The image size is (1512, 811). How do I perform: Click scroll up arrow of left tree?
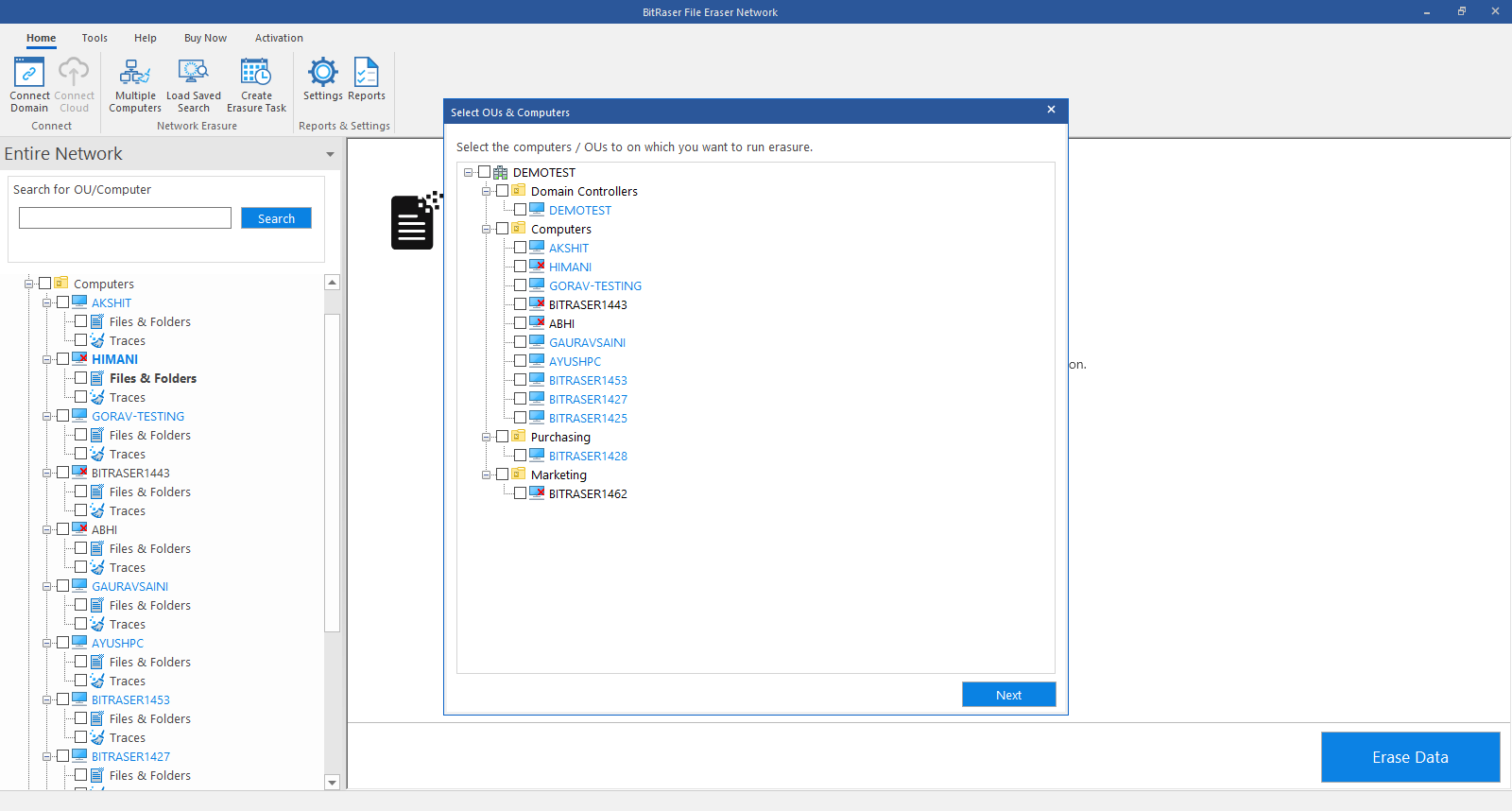(x=332, y=283)
